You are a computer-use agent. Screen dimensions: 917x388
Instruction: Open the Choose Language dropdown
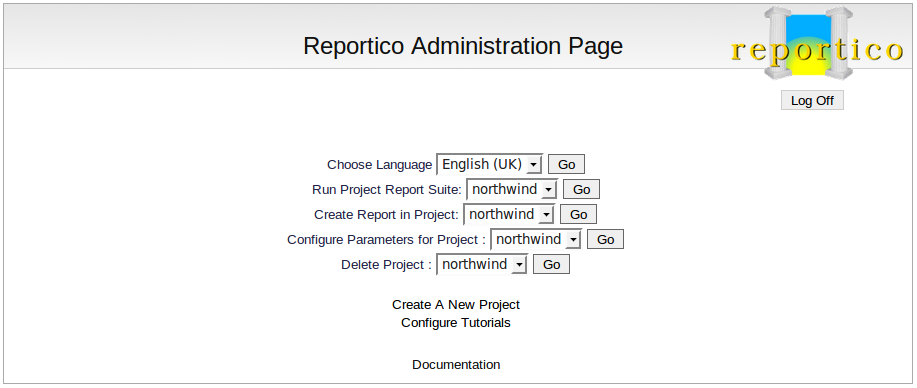click(x=490, y=164)
